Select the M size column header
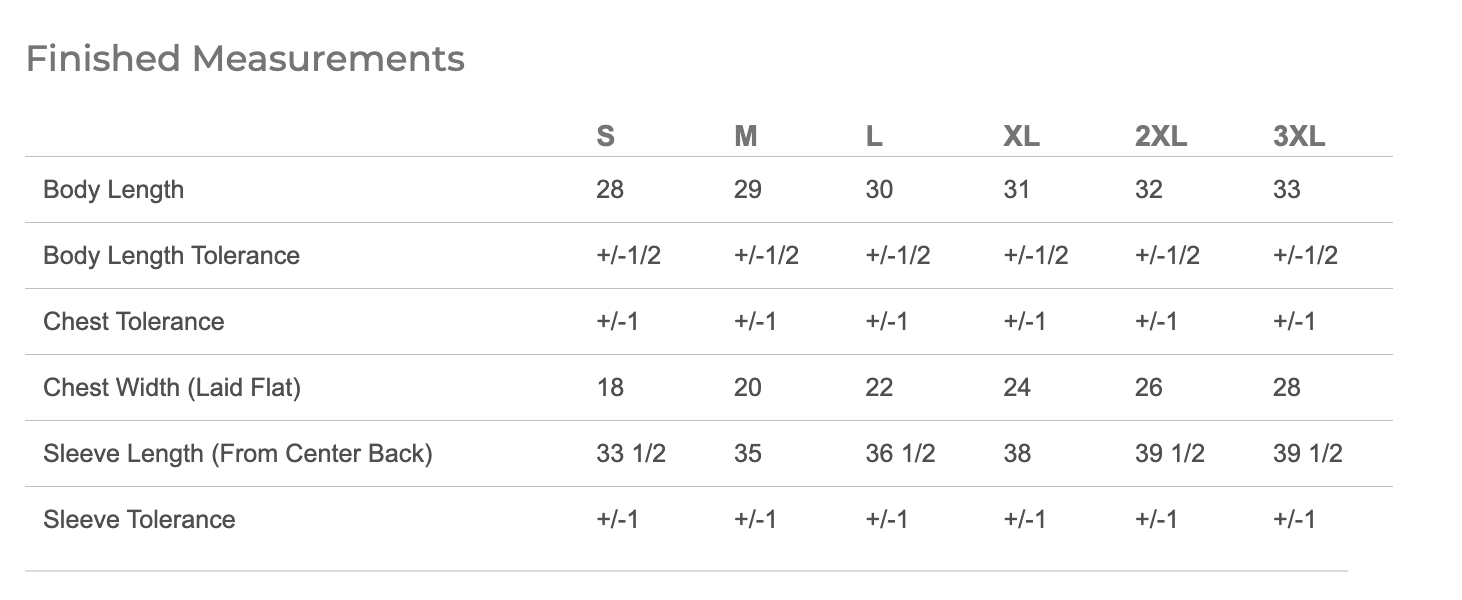The height and width of the screenshot is (600, 1462). [745, 136]
